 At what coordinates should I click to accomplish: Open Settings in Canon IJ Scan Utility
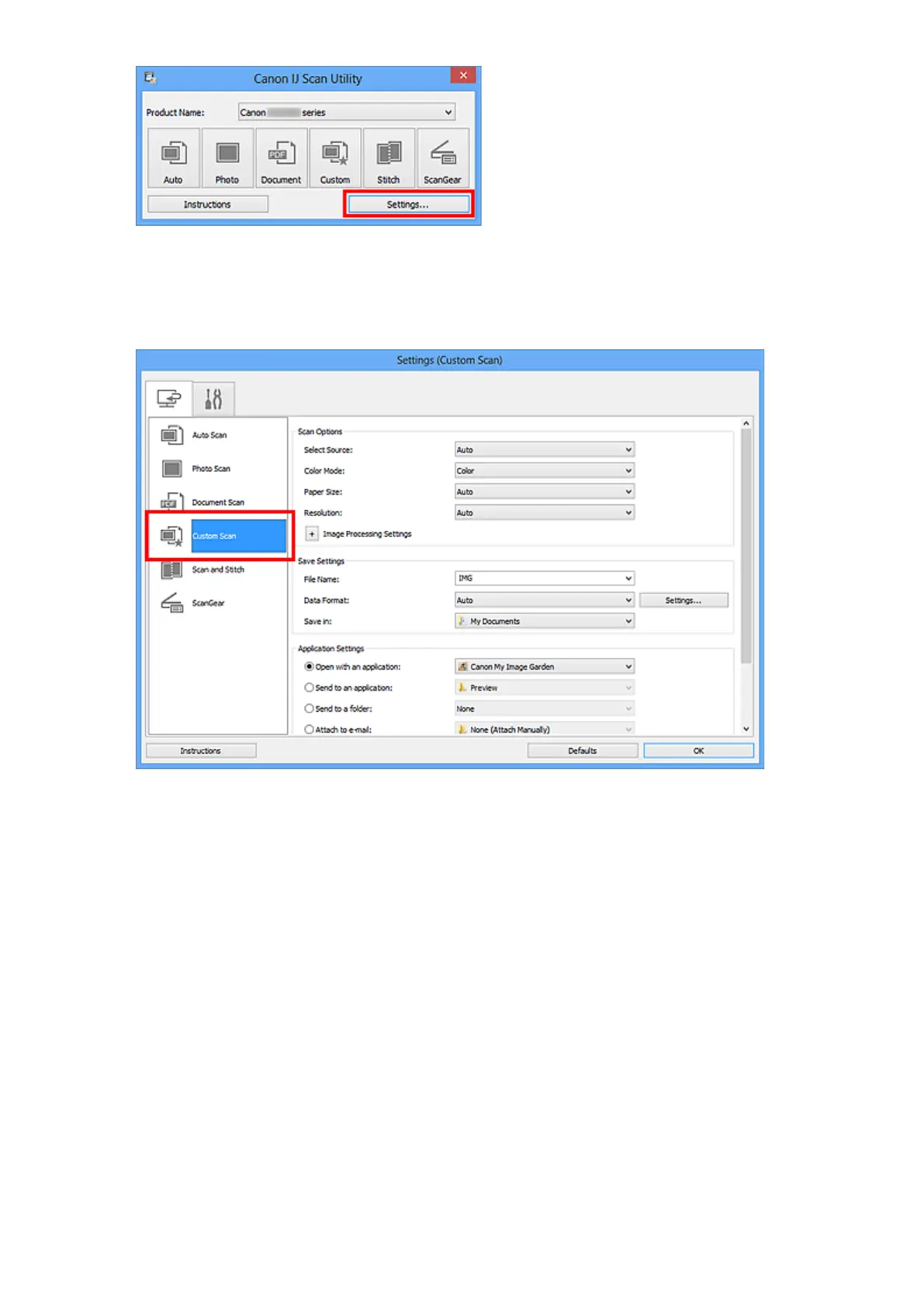click(408, 204)
